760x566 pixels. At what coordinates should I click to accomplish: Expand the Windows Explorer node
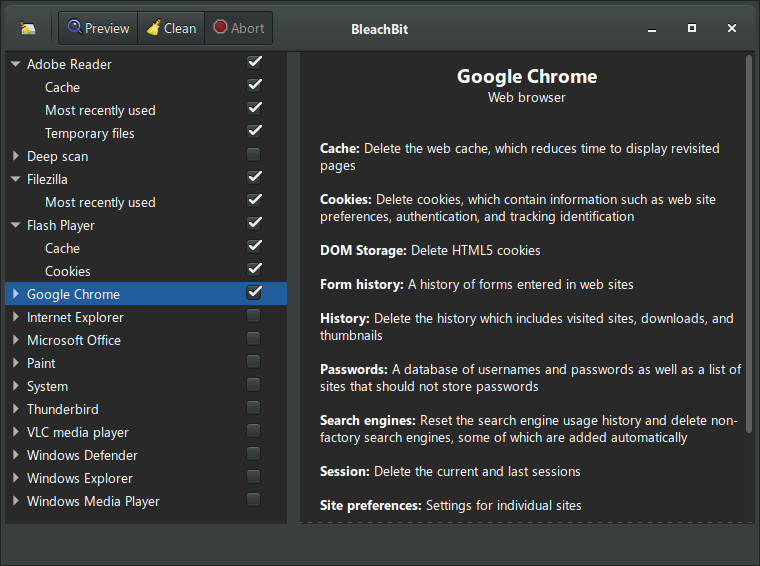pyautogui.click(x=16, y=478)
